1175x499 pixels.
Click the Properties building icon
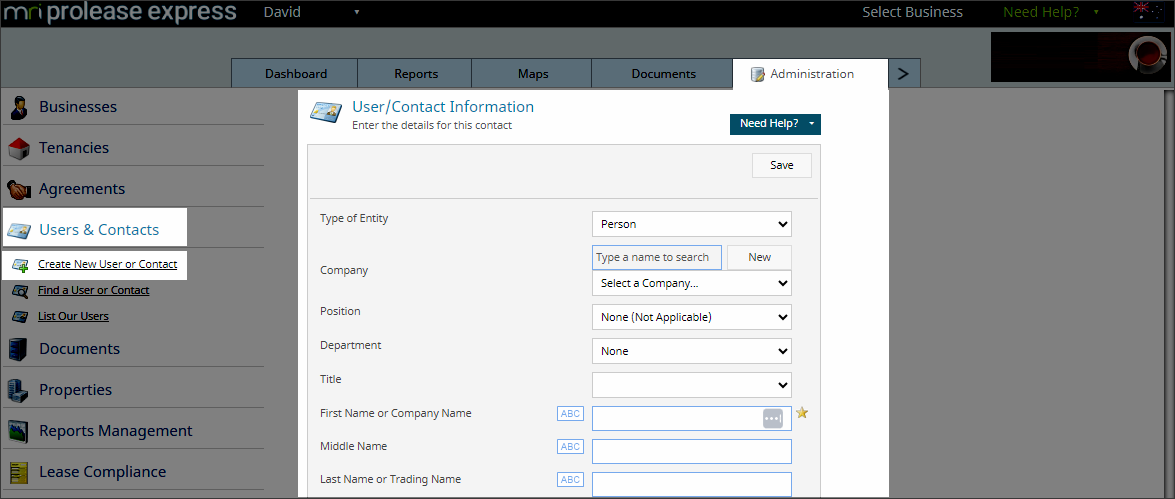pyautogui.click(x=19, y=390)
